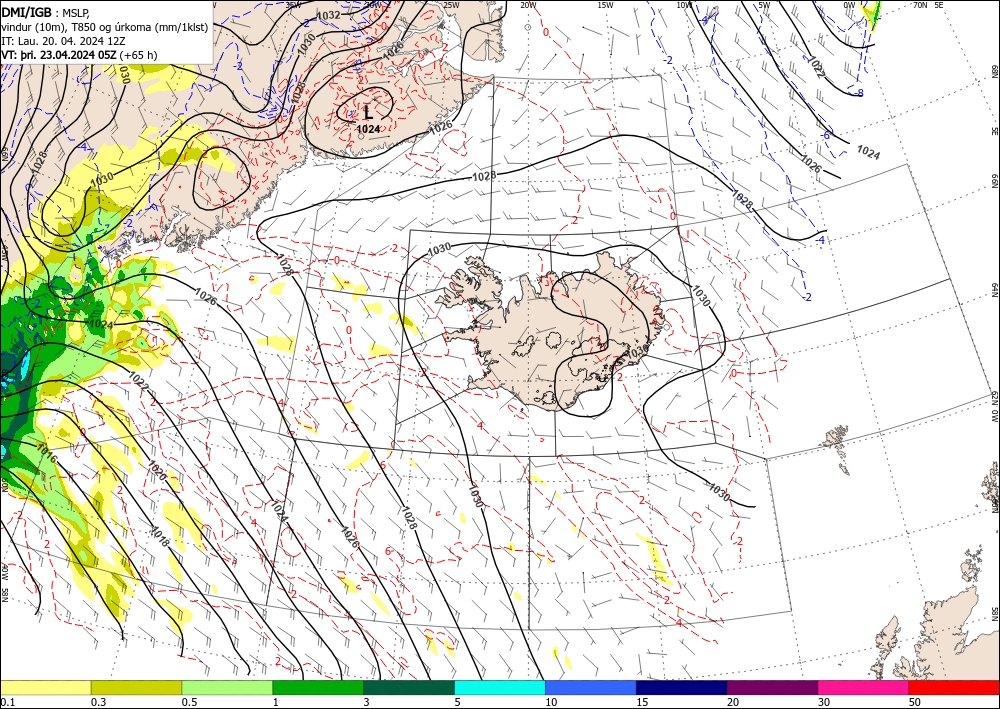The width and height of the screenshot is (1000, 709).
Task: Click the red 50+ legend segment
Action: click(x=954, y=687)
